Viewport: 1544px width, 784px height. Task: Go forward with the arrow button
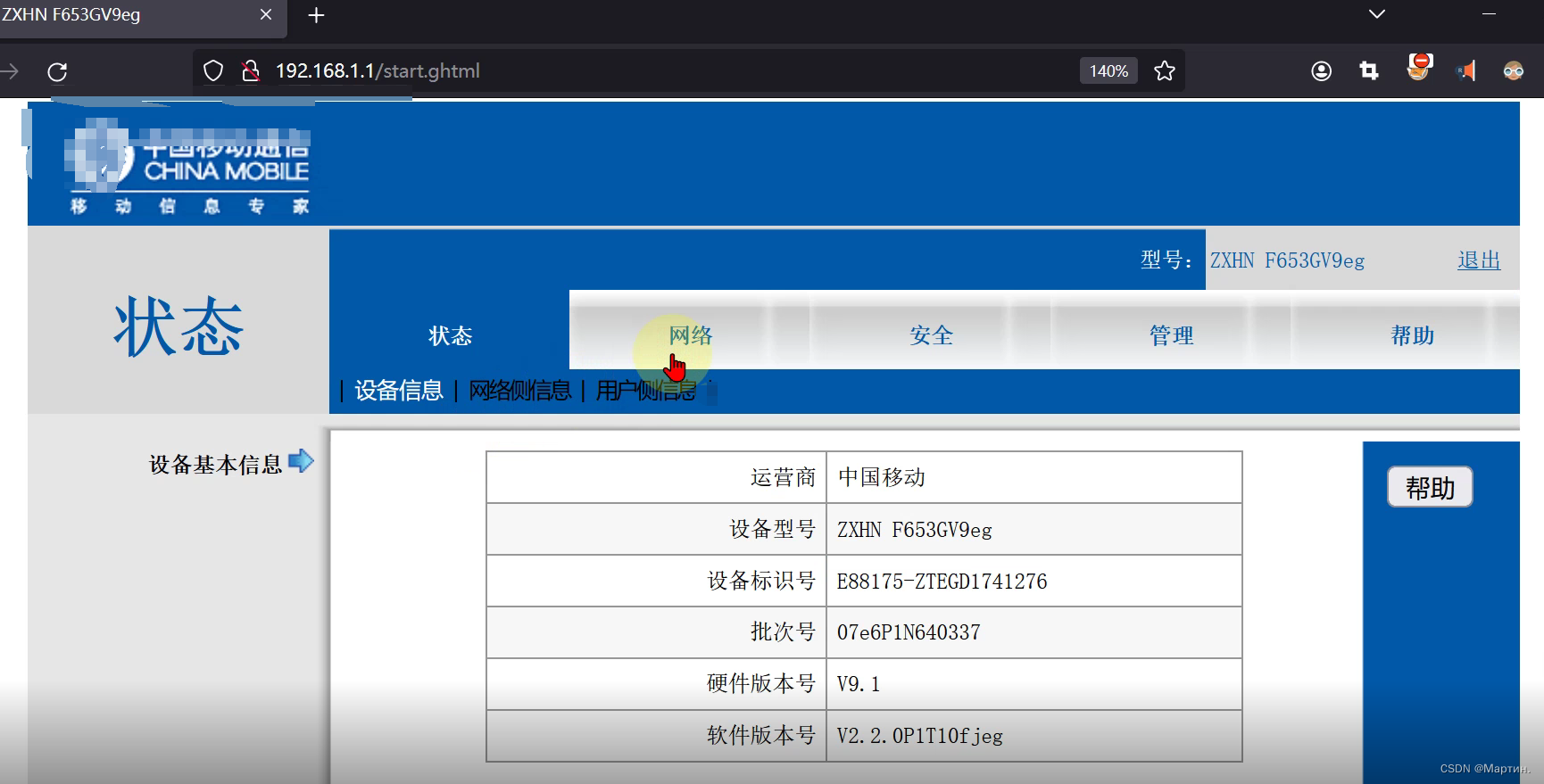(10, 71)
